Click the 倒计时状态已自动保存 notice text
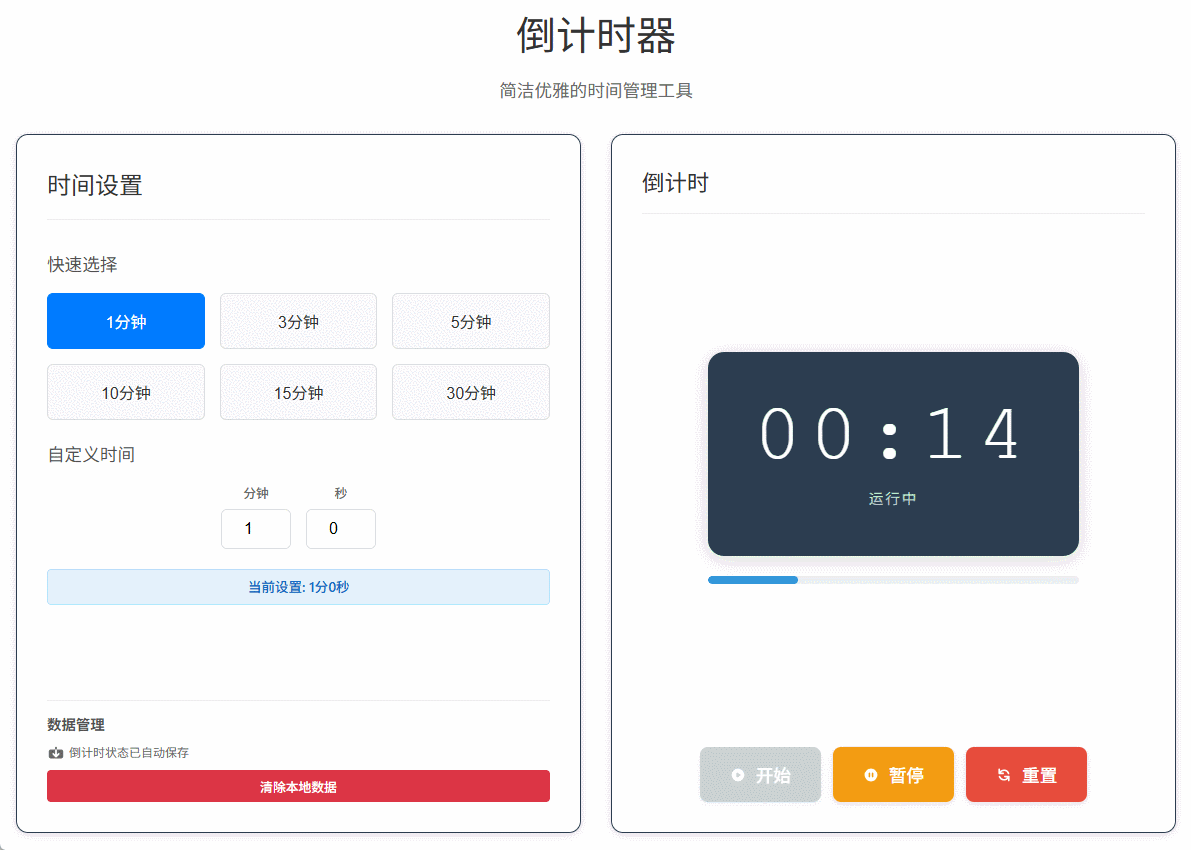 129,753
